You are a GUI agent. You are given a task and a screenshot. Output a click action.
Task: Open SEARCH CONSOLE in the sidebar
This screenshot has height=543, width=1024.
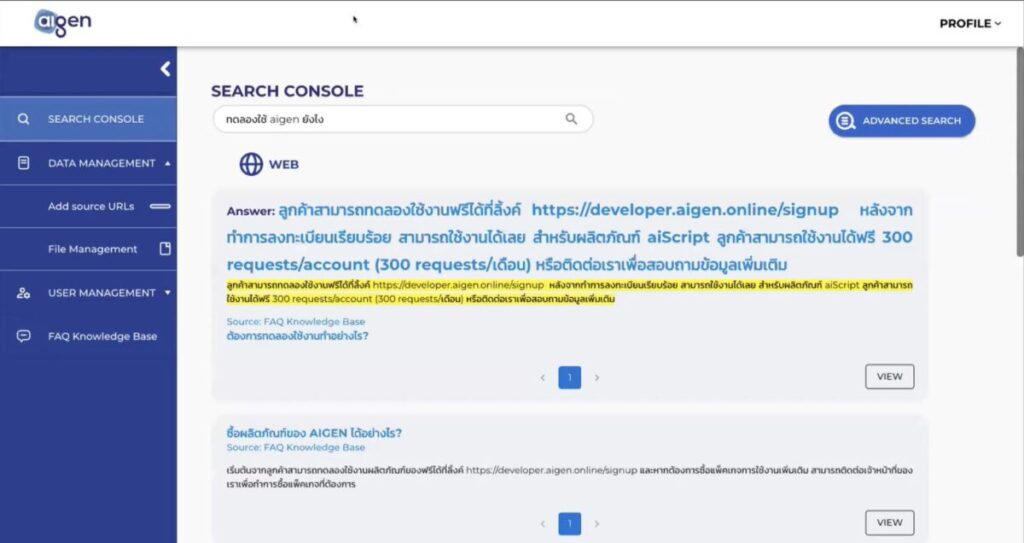tap(88, 119)
